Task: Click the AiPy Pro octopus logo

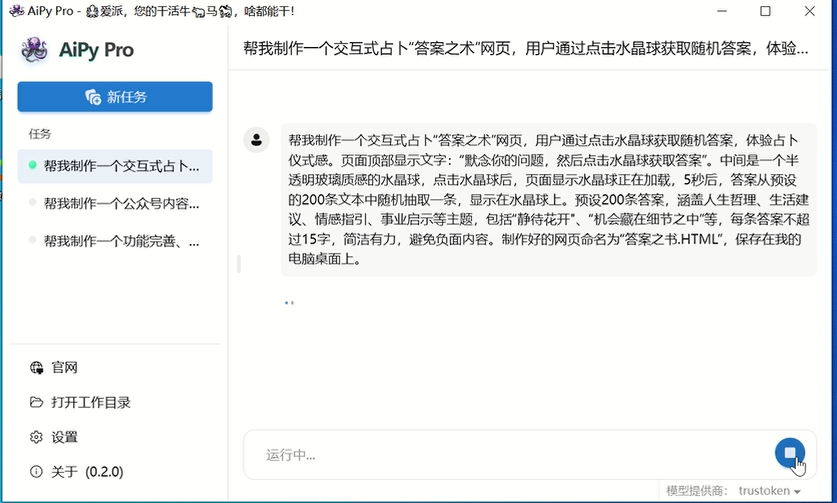Action: coord(34,50)
